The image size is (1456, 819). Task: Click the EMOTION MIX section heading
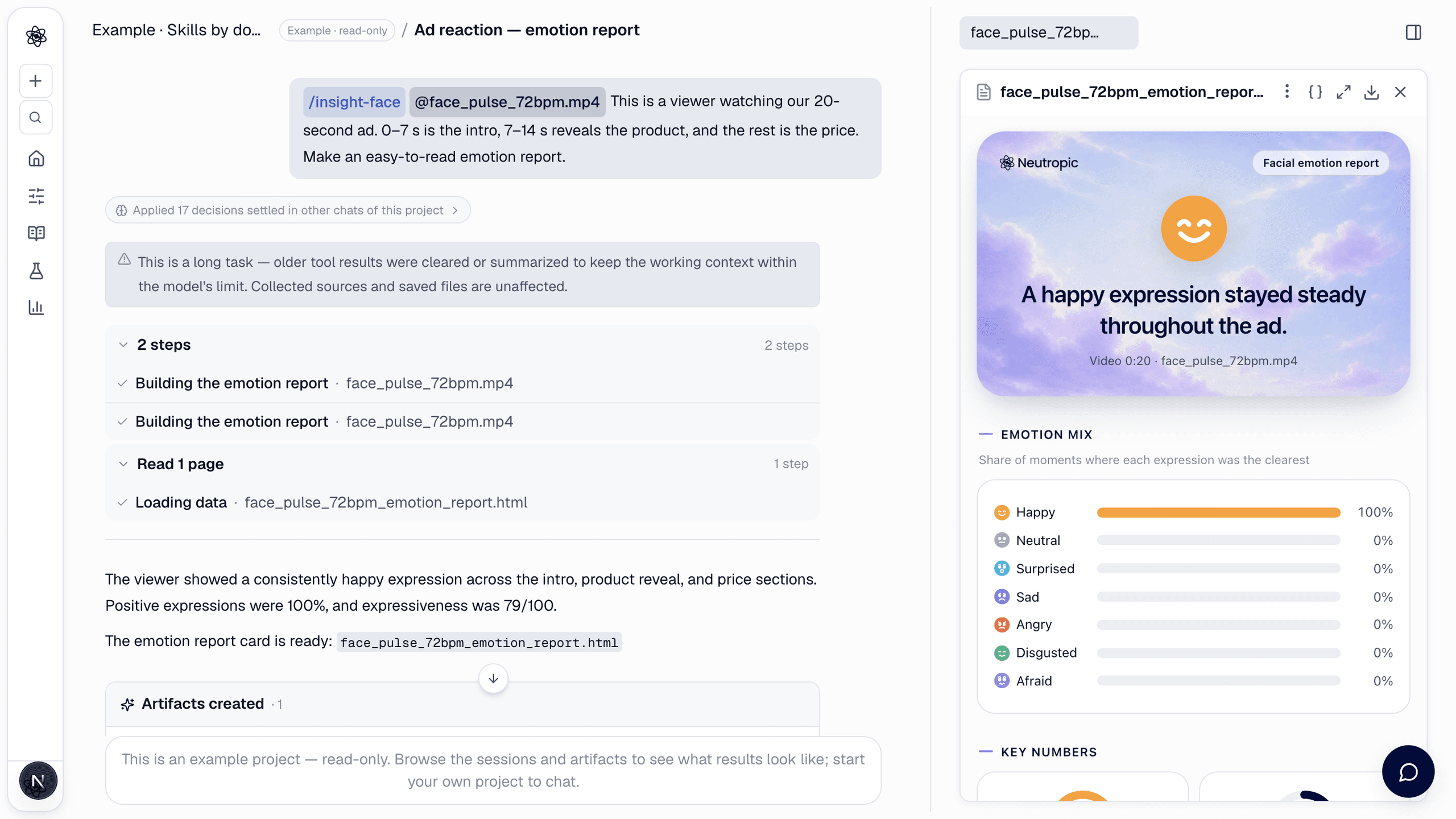tap(1046, 435)
